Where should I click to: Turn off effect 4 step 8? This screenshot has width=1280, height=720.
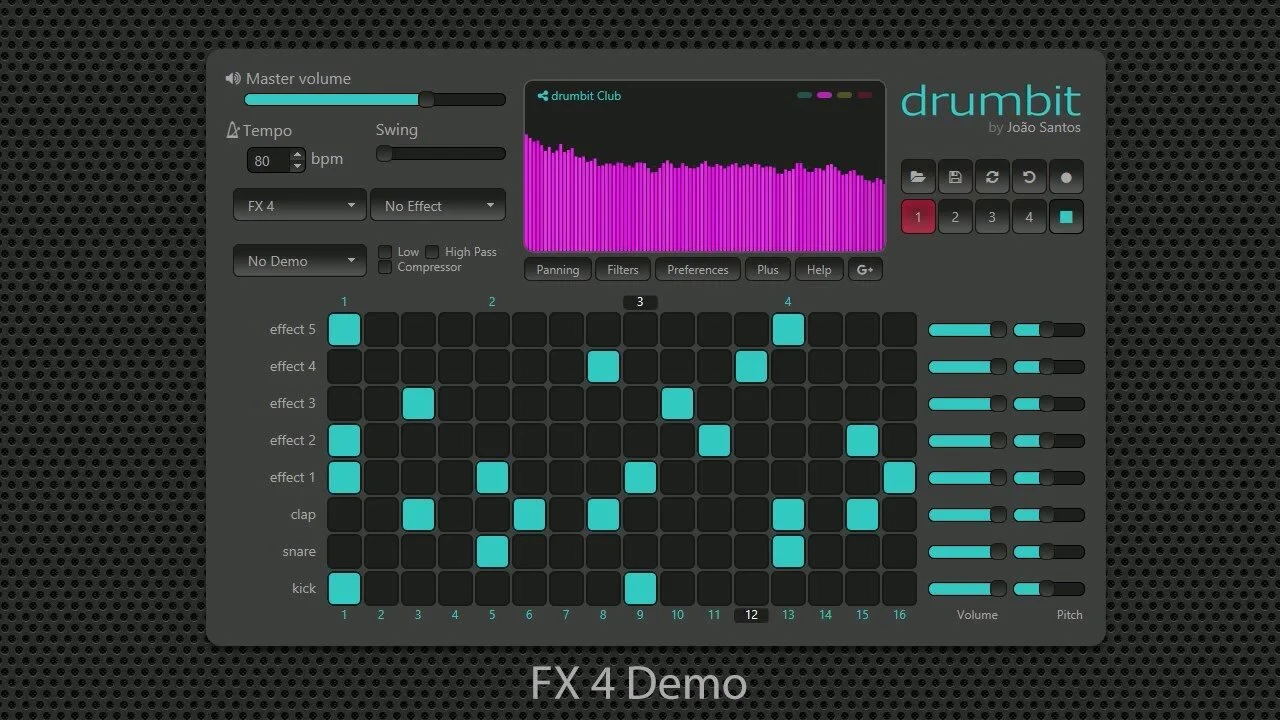[603, 367]
